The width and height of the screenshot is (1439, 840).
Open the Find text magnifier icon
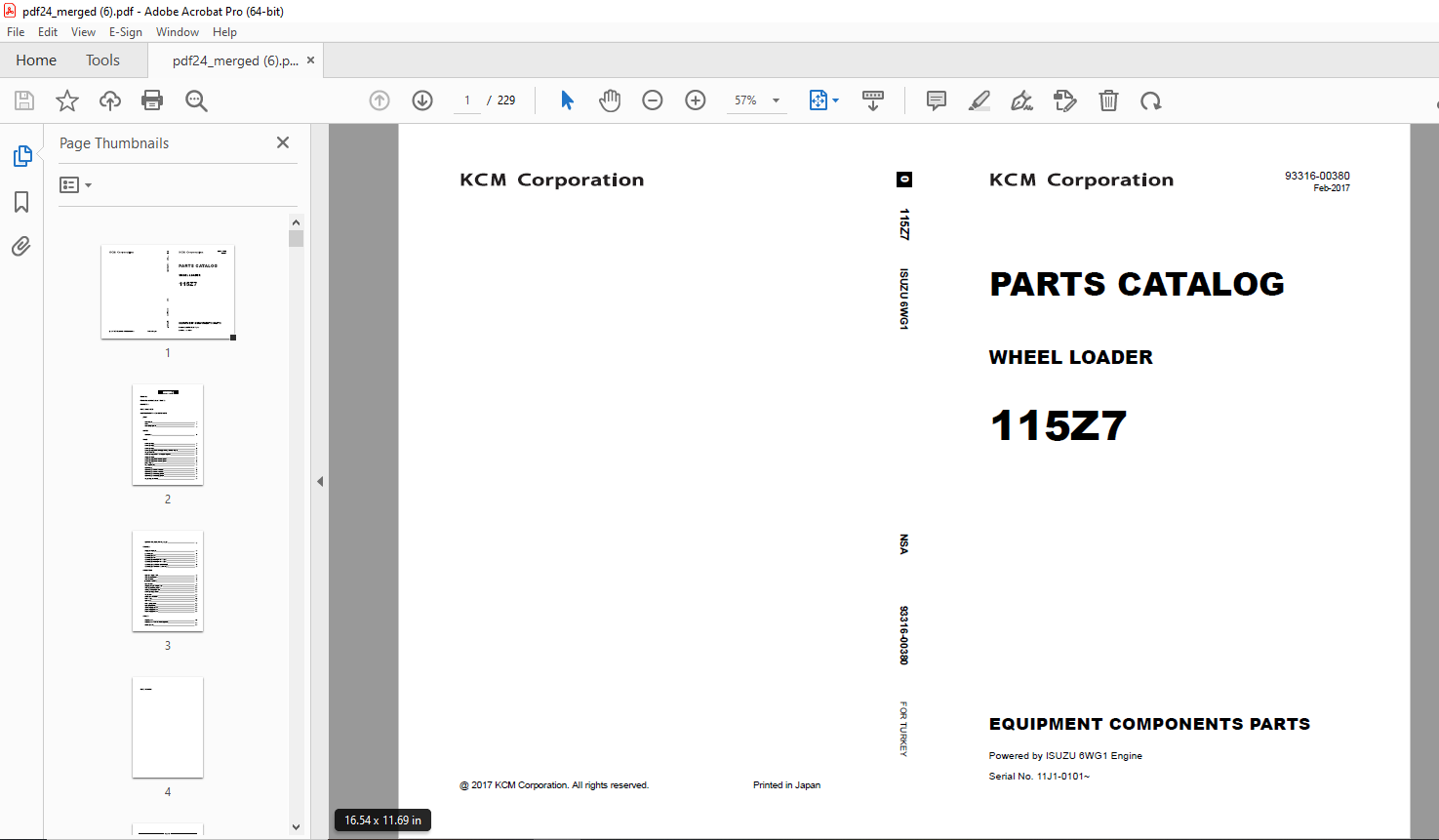(x=196, y=100)
